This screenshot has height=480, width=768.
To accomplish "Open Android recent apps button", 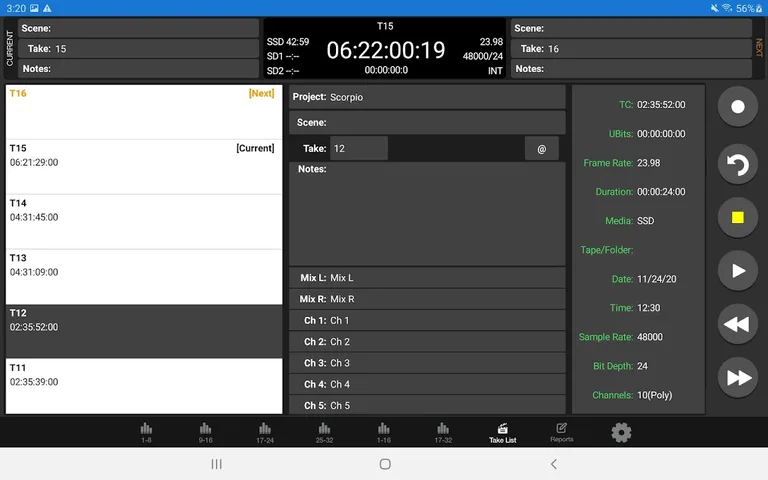I will coord(216,463).
